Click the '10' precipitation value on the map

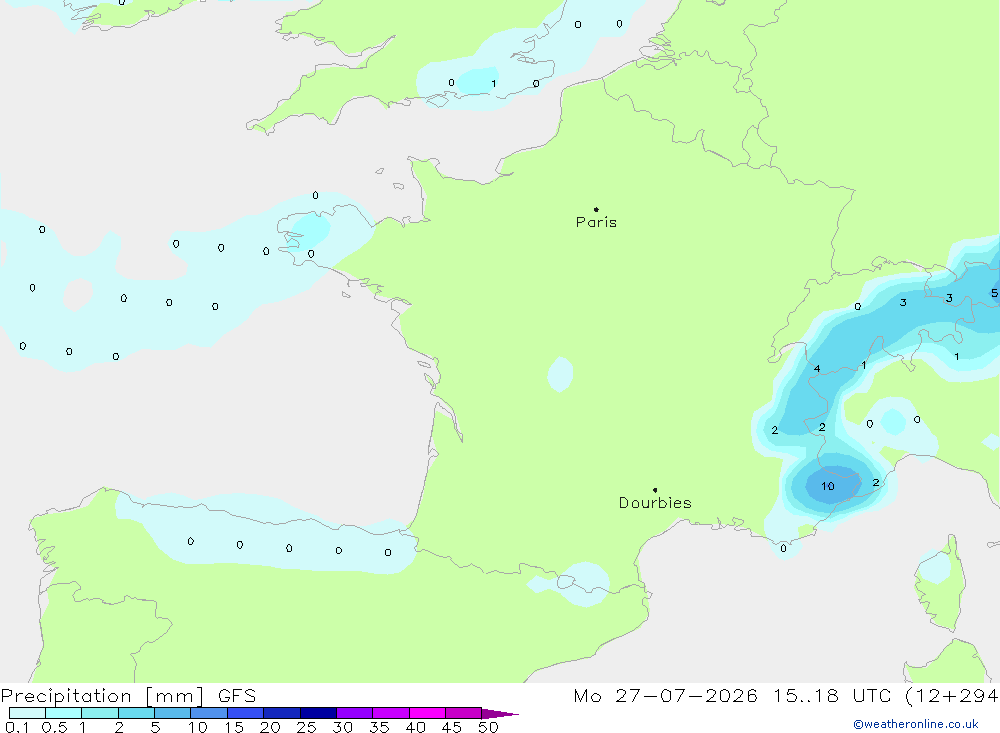pyautogui.click(x=828, y=486)
